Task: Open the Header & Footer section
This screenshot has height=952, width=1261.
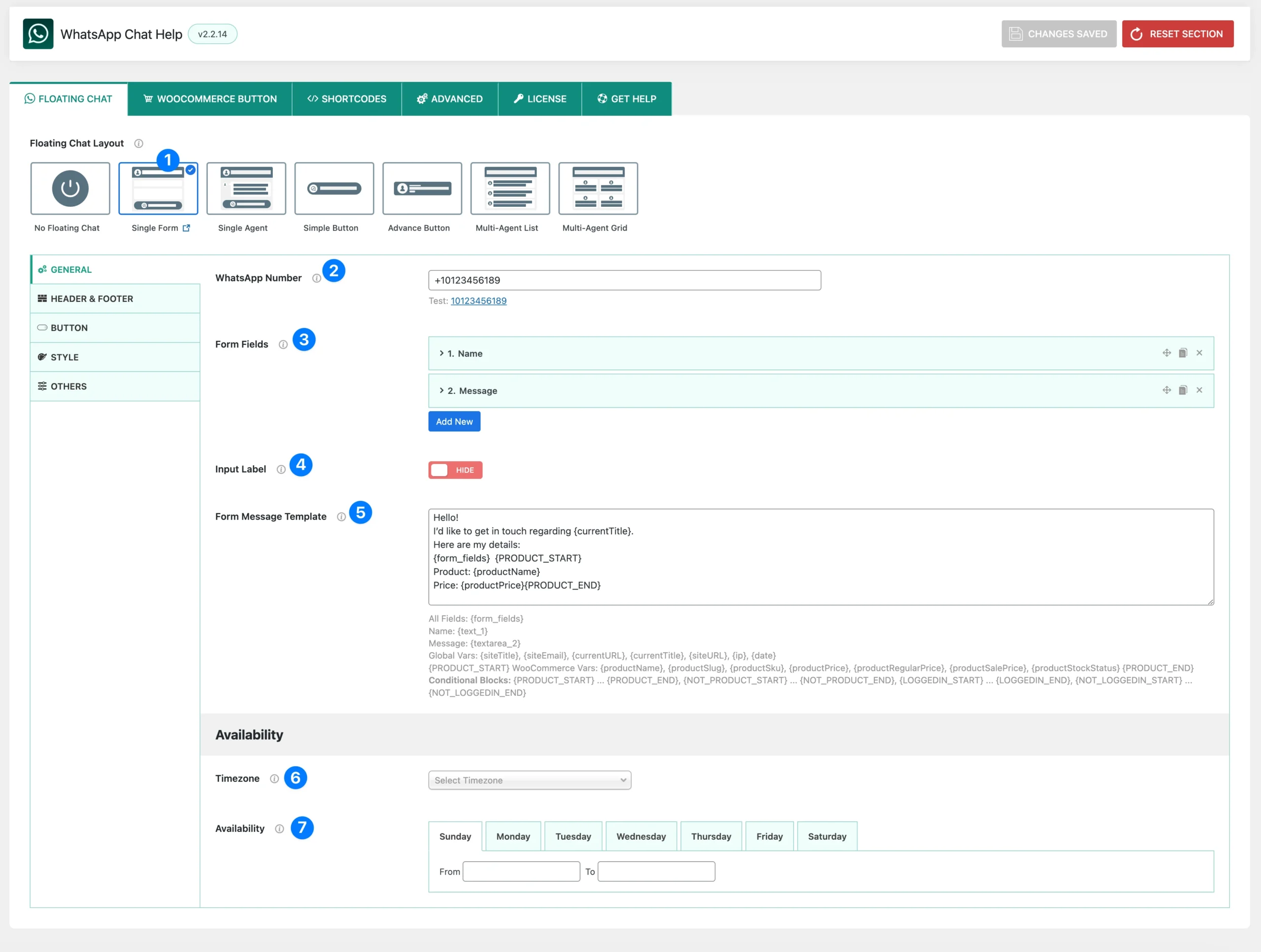Action: [92, 299]
